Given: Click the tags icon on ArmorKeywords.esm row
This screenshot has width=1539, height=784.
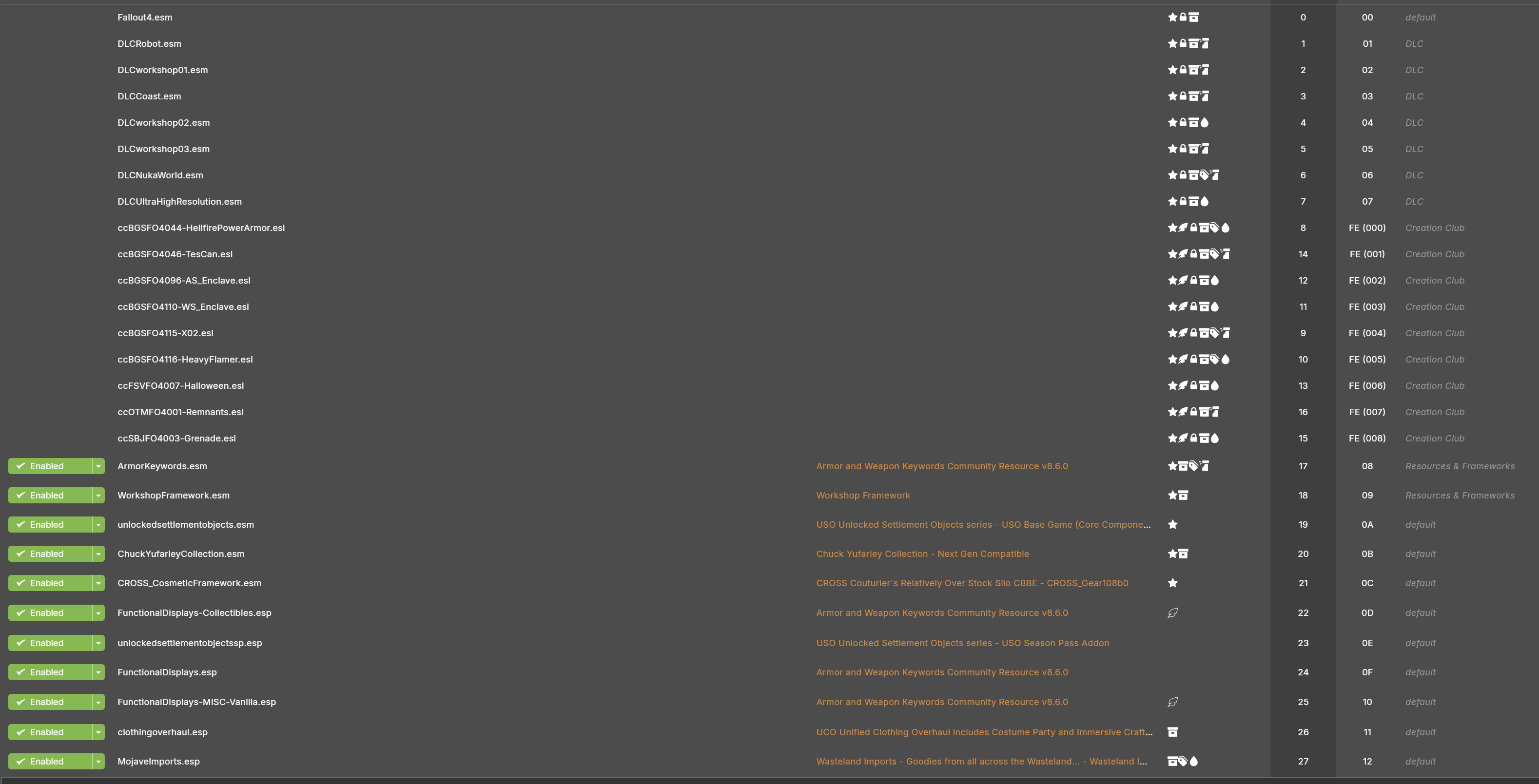Looking at the screenshot, I should (x=1193, y=466).
